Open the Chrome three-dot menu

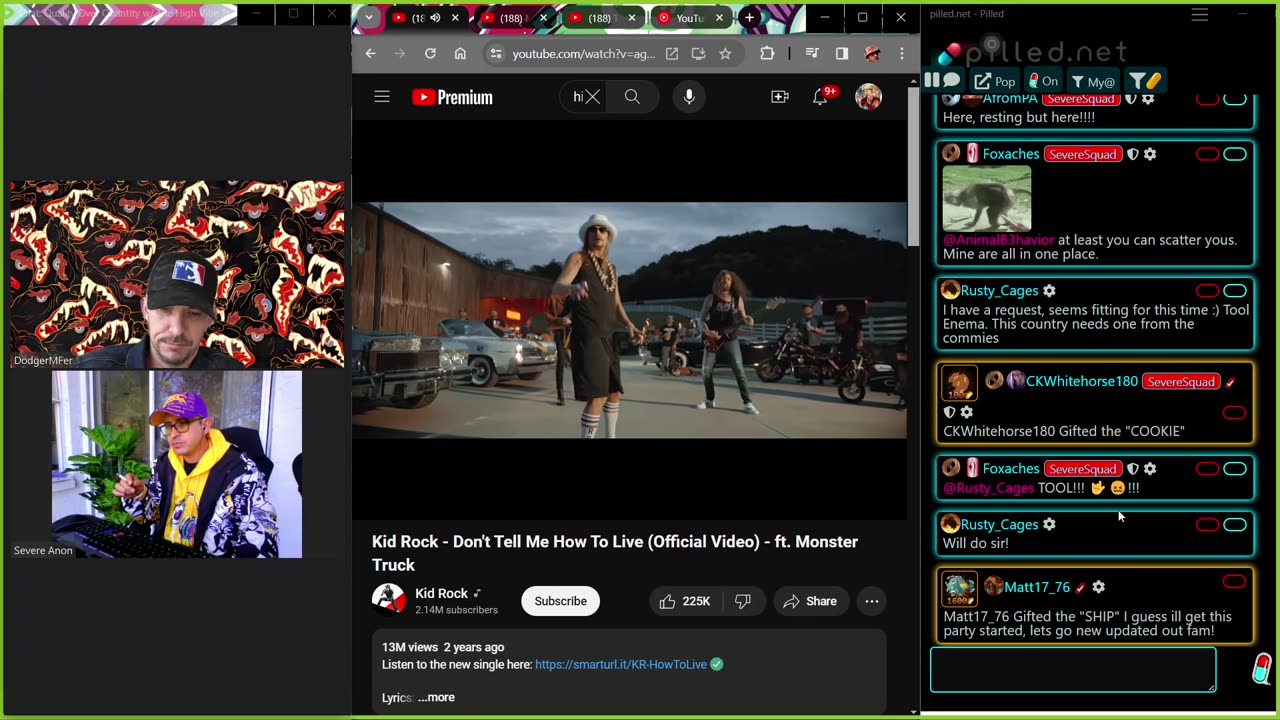pyautogui.click(x=902, y=54)
